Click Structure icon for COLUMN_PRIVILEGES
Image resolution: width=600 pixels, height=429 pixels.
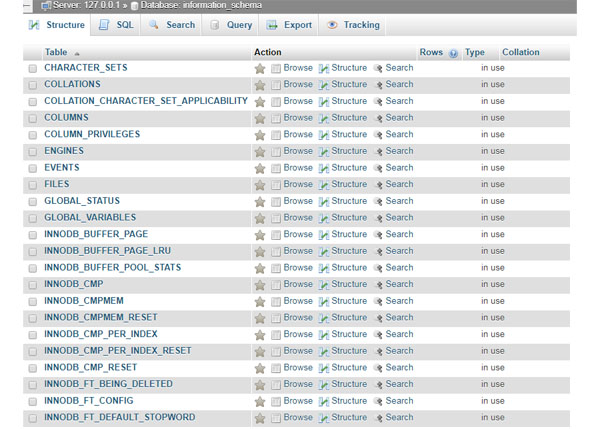[324, 135]
